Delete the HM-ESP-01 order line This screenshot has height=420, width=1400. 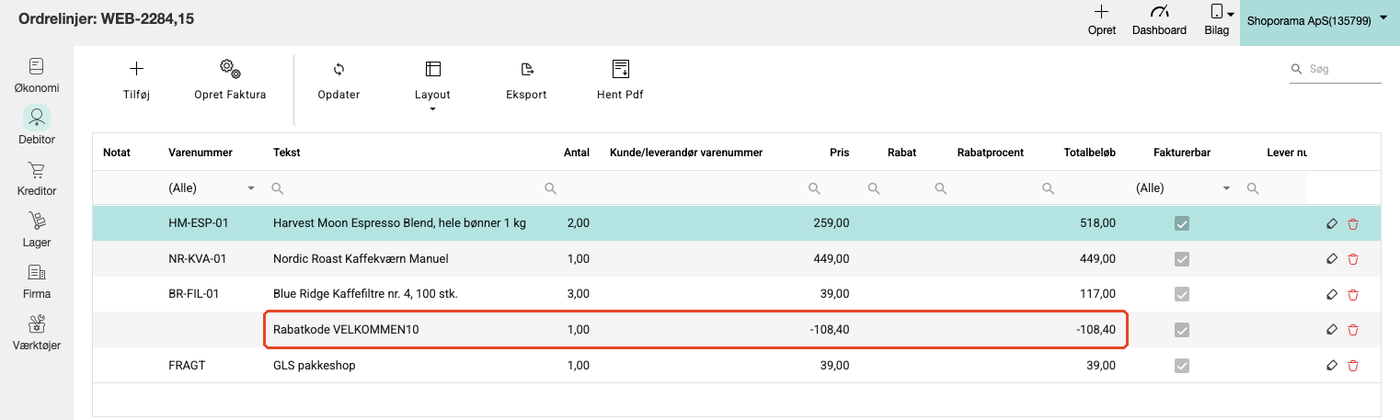(1353, 224)
